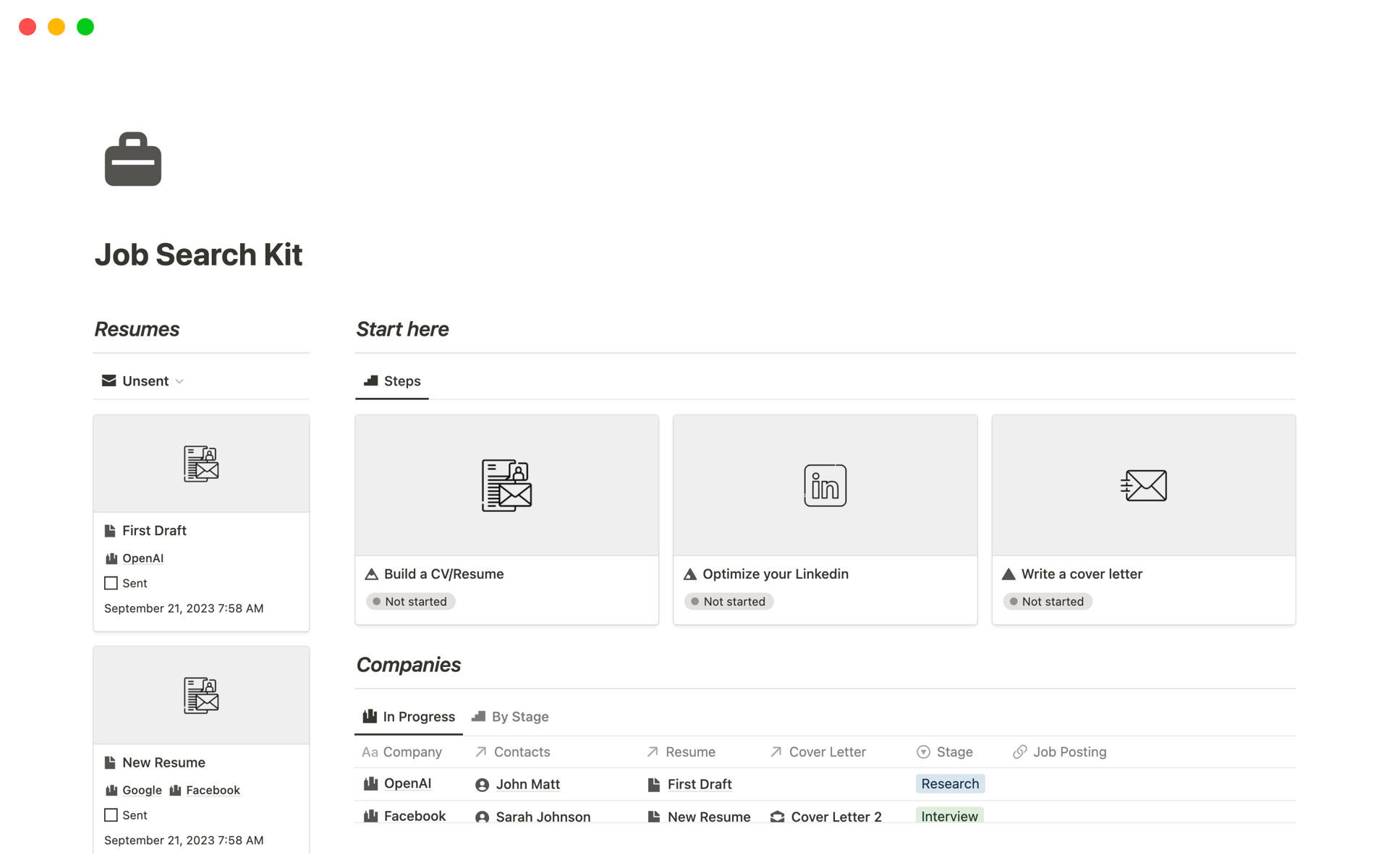Screen dimensions: 1389x868
Task: Click the Write a cover letter icon
Action: pos(1142,485)
